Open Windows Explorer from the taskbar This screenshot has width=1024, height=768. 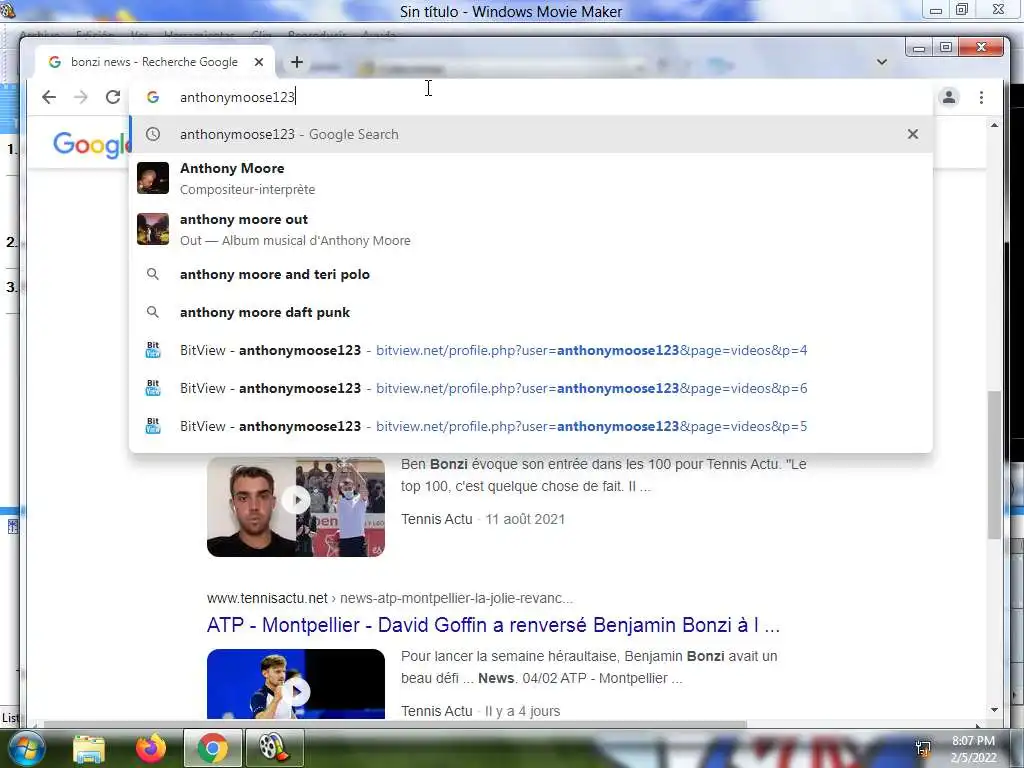point(89,748)
